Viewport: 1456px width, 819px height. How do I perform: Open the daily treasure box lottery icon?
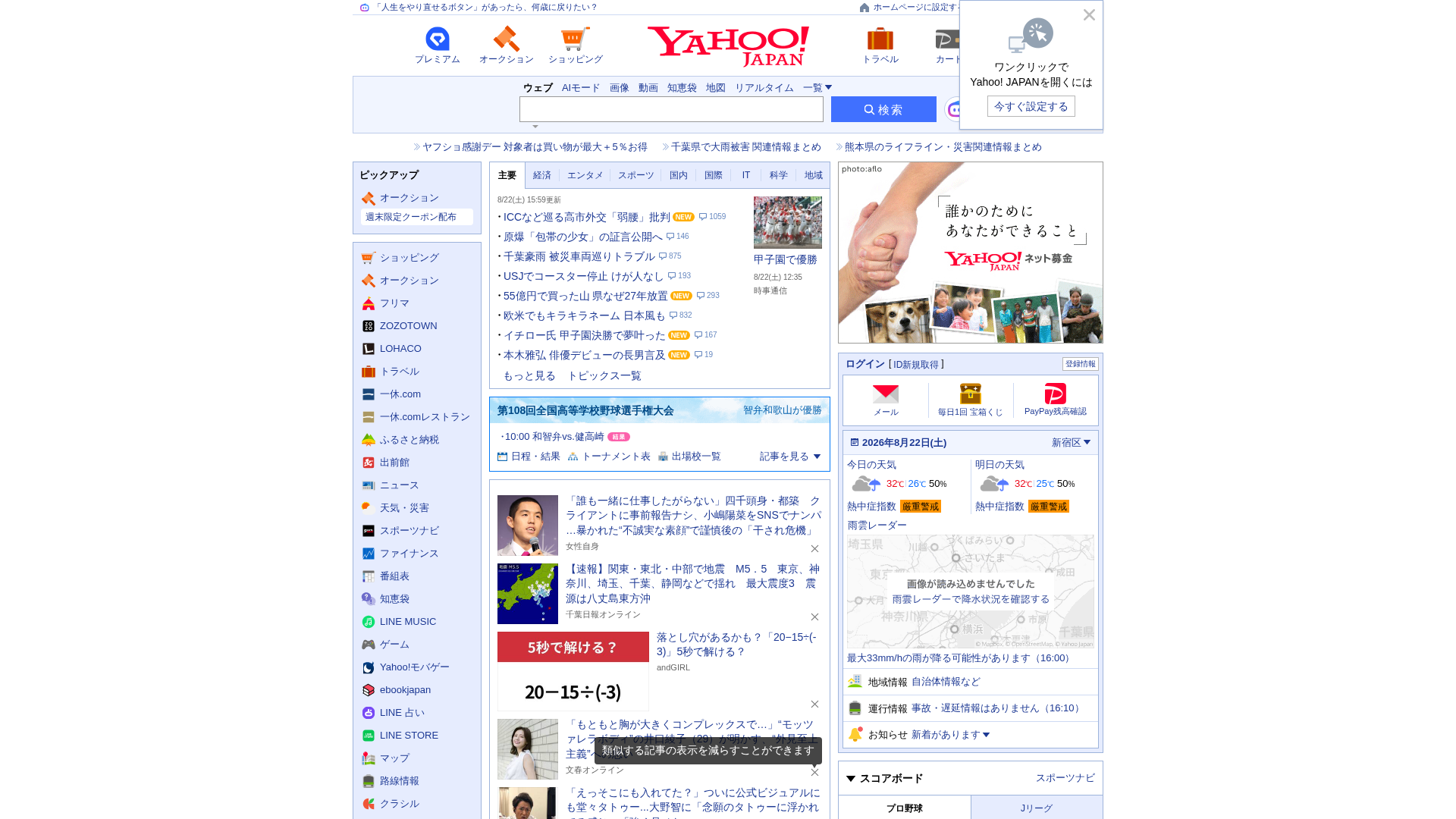(x=971, y=394)
